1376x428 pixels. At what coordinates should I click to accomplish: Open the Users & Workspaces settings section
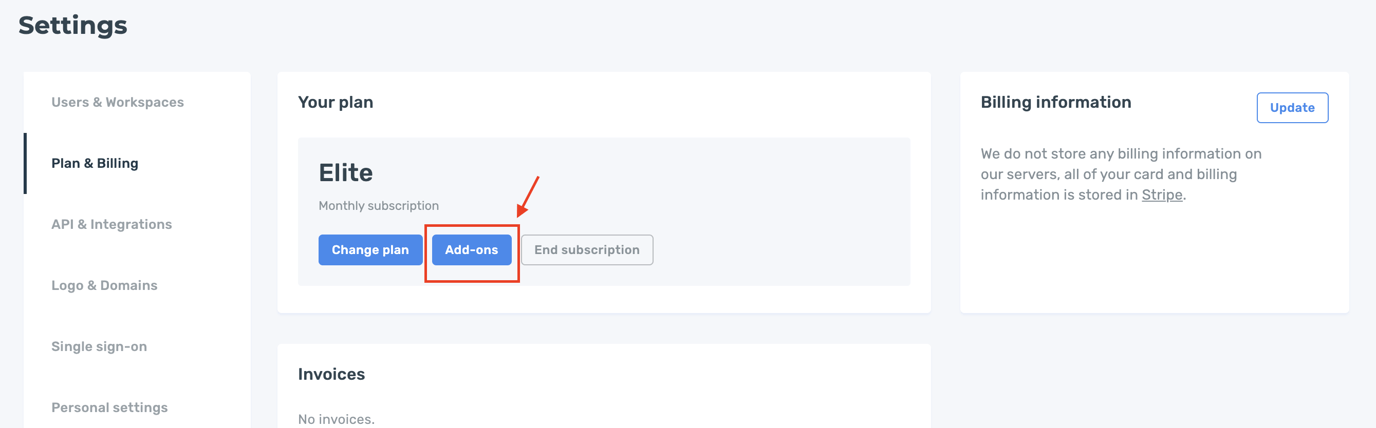coord(117,102)
